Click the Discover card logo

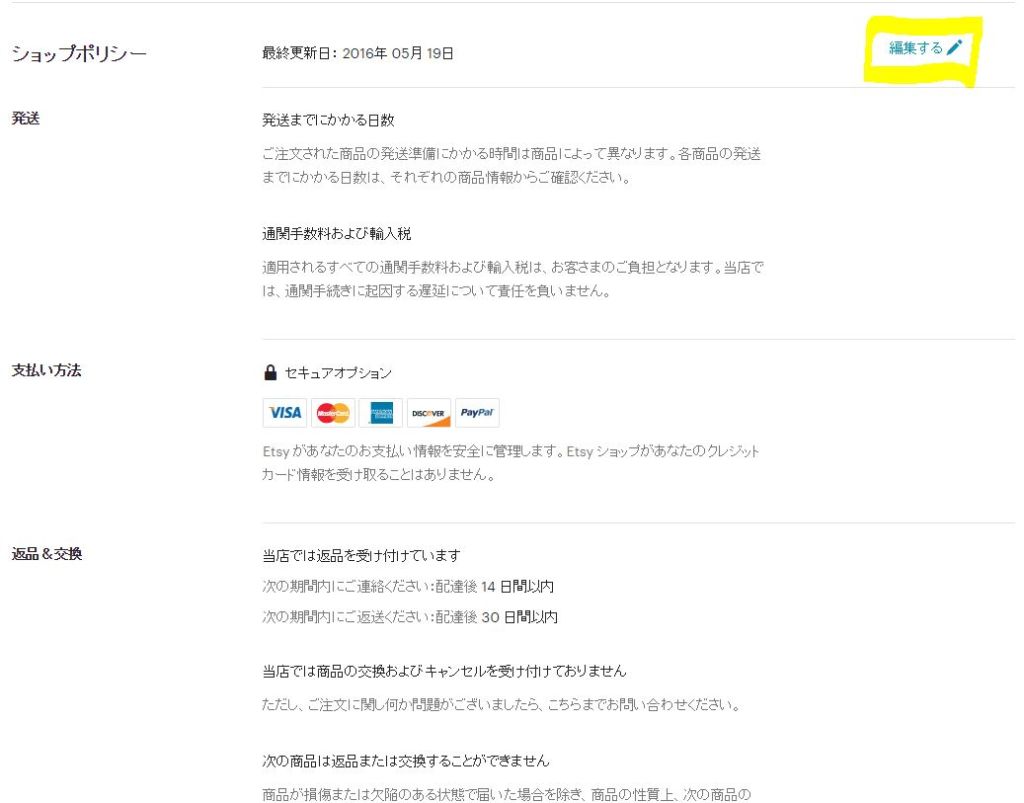[429, 413]
